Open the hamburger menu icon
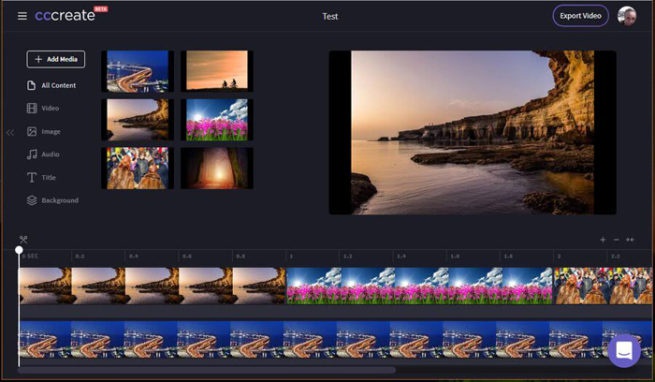Viewport: 655px width, 382px height. (22, 16)
